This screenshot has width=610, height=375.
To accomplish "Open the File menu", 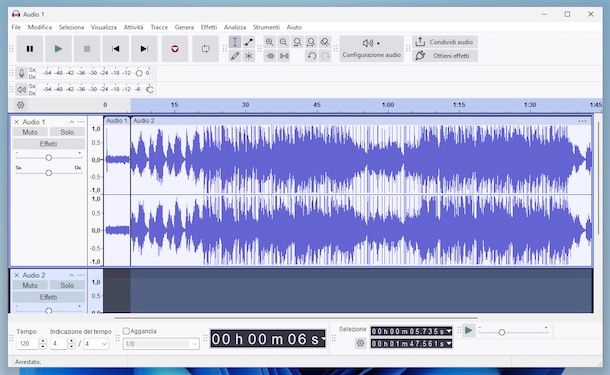I will pos(16,27).
